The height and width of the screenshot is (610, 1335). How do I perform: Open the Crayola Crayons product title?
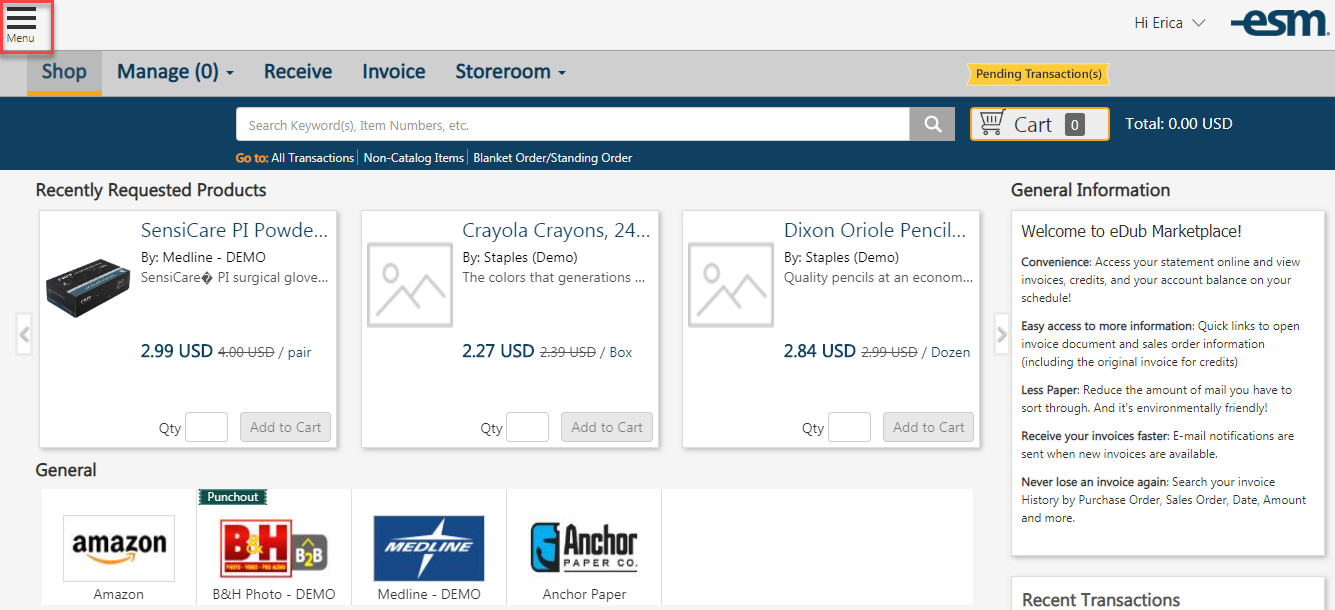point(556,230)
